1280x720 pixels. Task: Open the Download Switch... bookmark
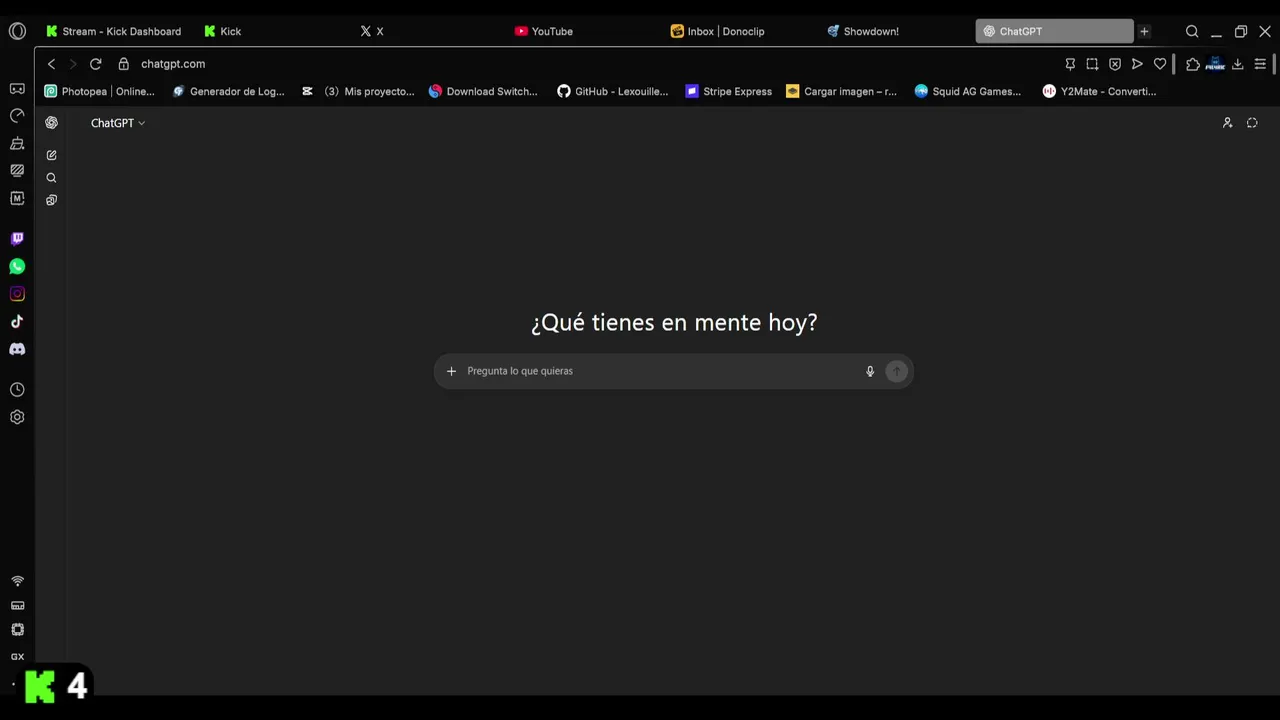click(483, 91)
